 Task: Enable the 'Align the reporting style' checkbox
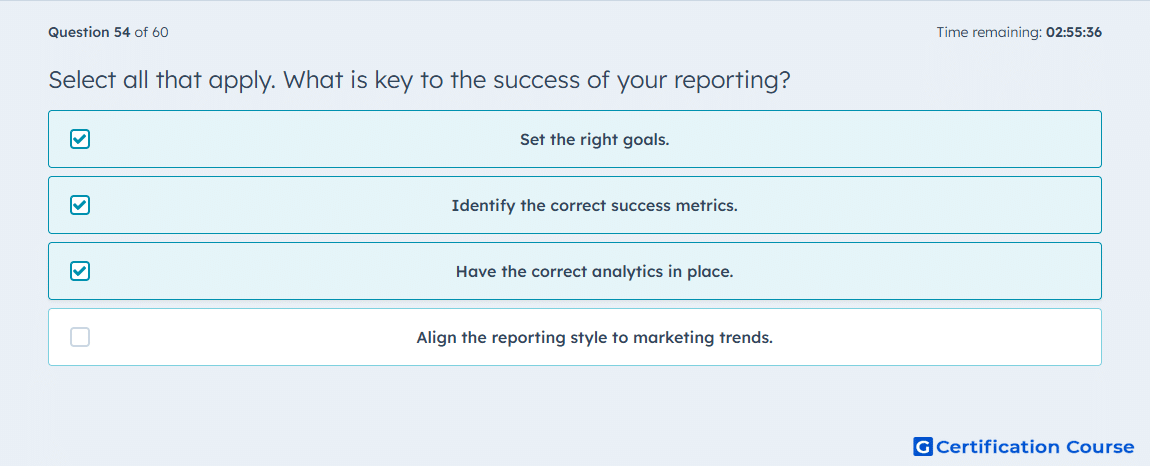[x=80, y=338]
